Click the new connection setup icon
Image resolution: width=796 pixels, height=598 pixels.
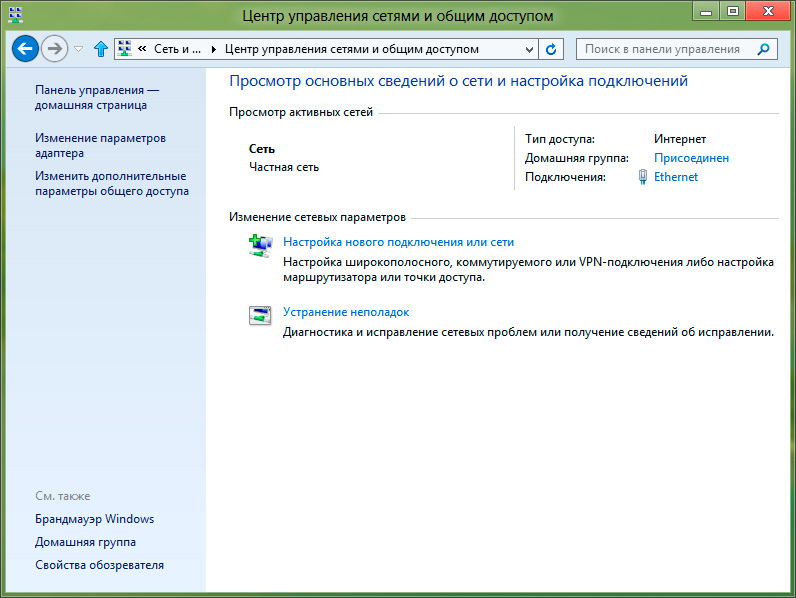[260, 246]
